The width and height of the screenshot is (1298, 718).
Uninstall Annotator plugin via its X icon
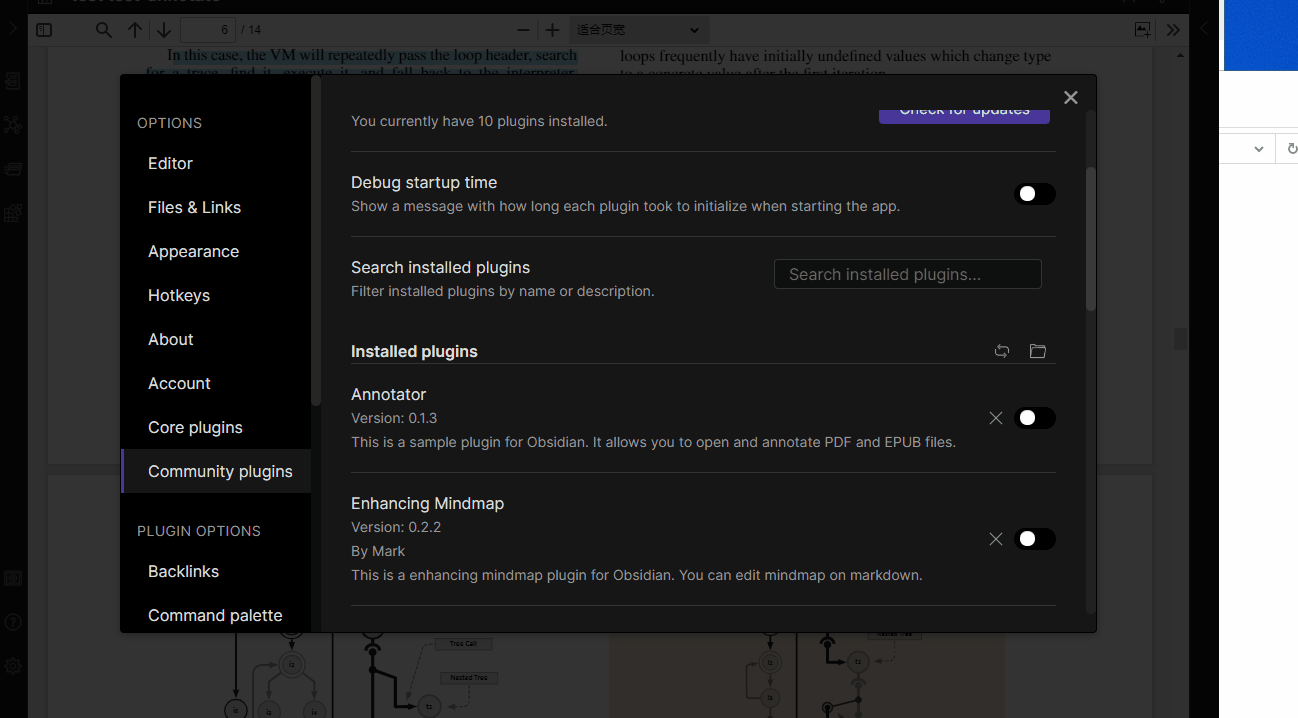(x=995, y=418)
